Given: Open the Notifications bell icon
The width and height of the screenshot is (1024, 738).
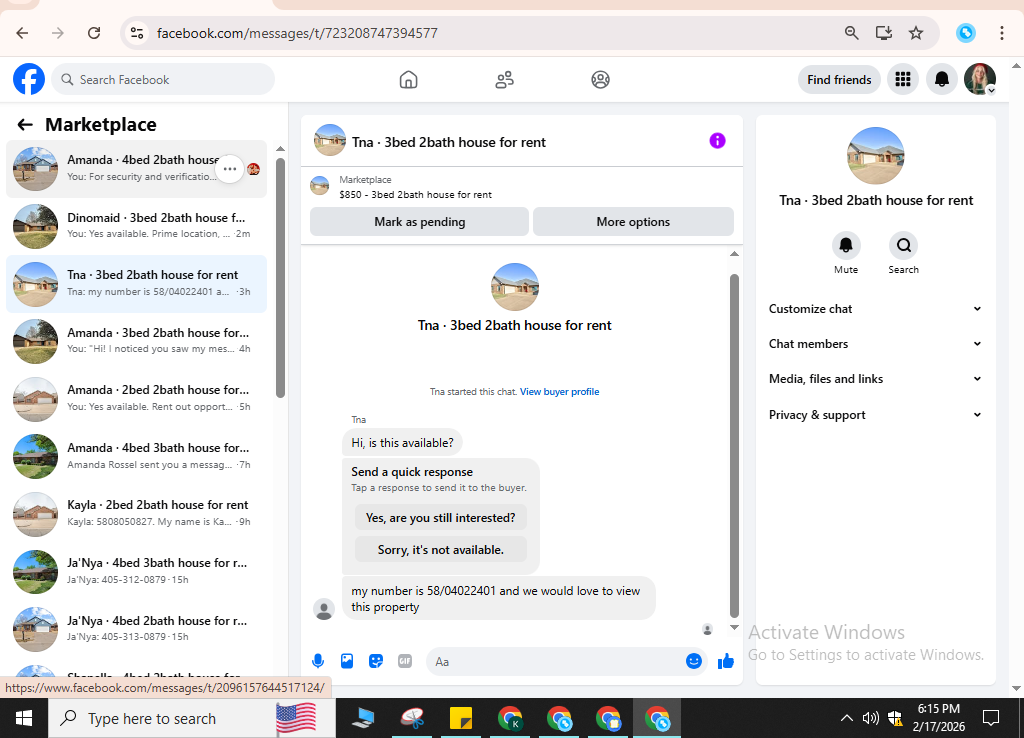Looking at the screenshot, I should pos(941,79).
